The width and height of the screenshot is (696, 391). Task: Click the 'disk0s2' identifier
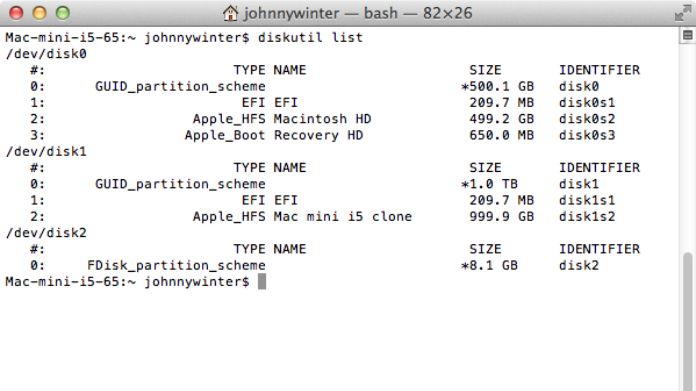pos(587,118)
